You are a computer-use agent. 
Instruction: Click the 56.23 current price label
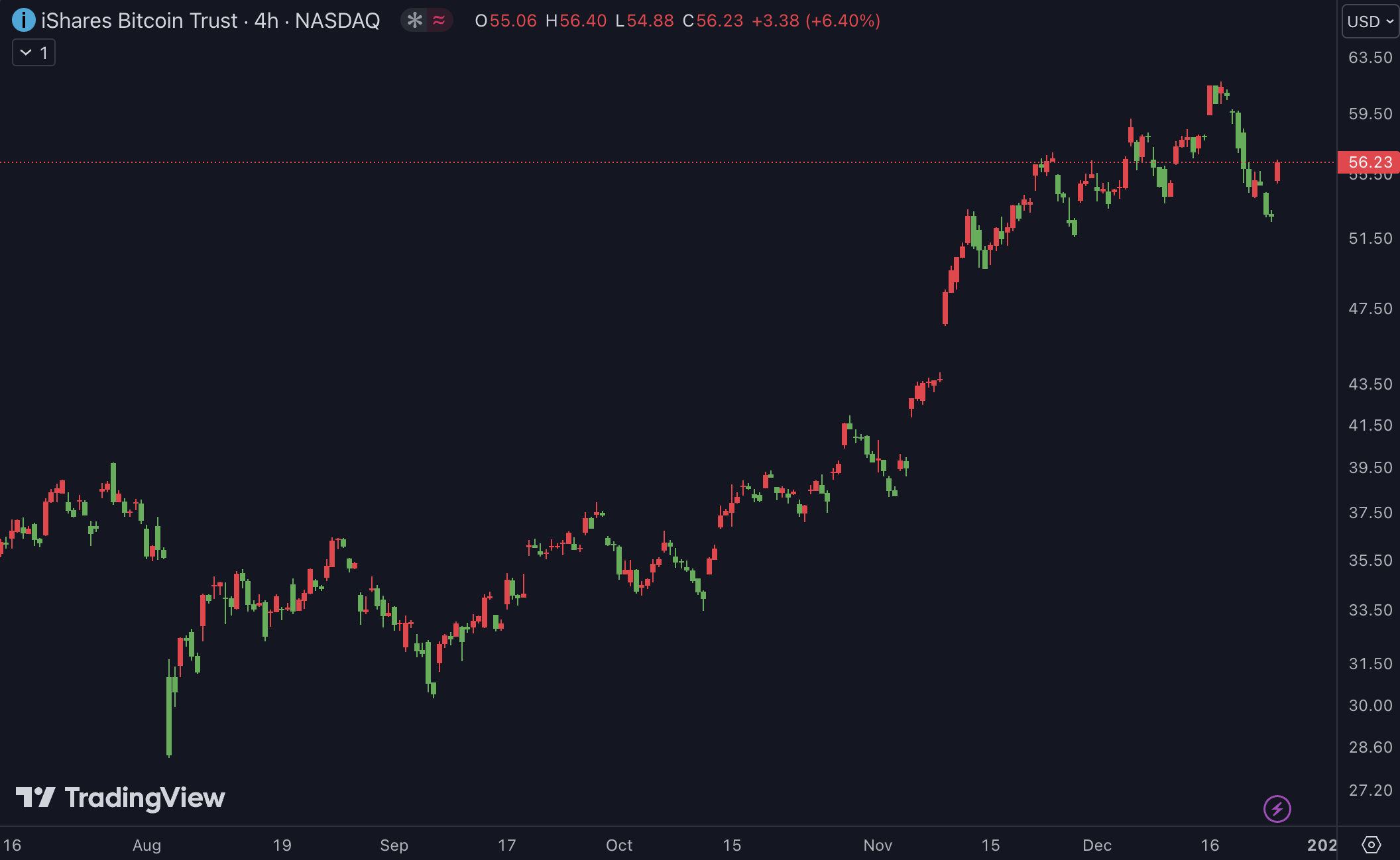(1370, 162)
